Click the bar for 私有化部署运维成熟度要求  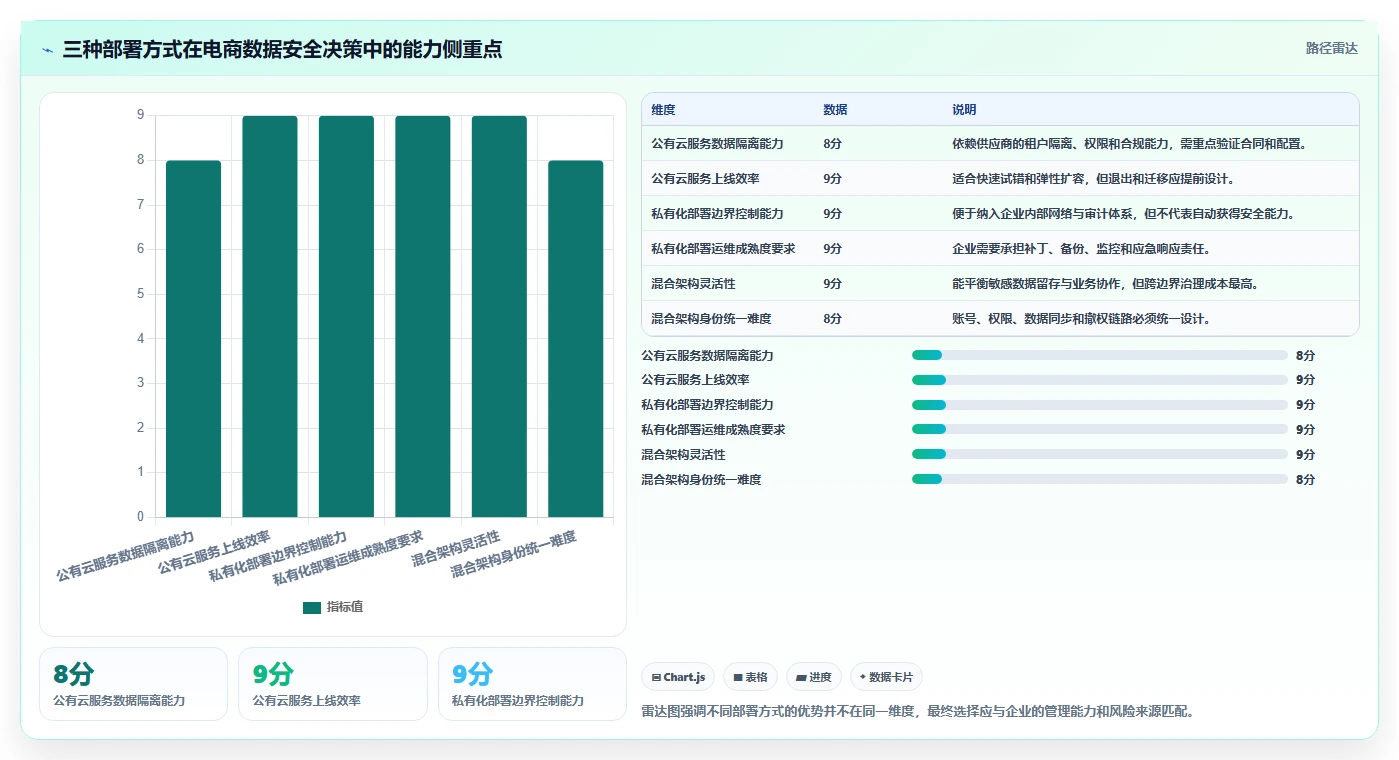[423, 316]
